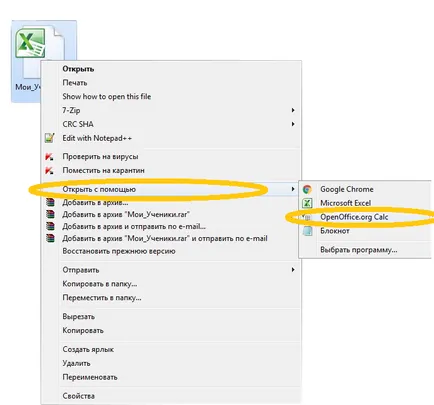Viewport: 434px width, 405px height.
Task: Click the Notepad++ icon next to Edit with Notepad++
Action: (50, 138)
